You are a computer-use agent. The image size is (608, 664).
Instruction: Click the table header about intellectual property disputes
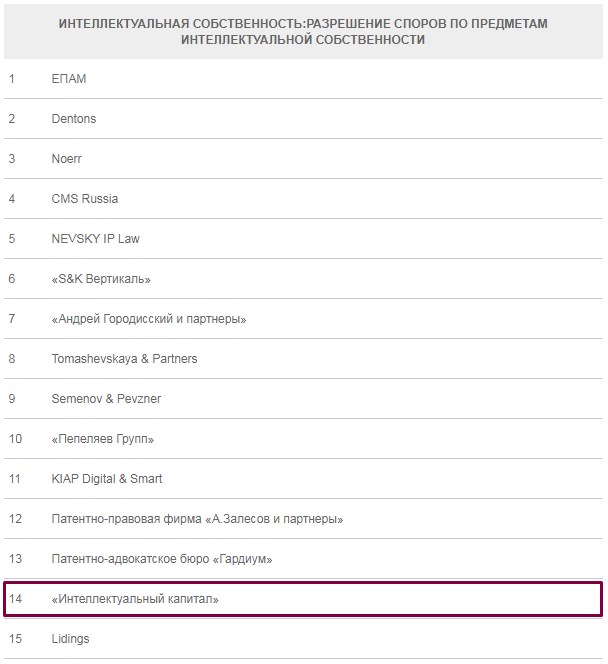(303, 31)
